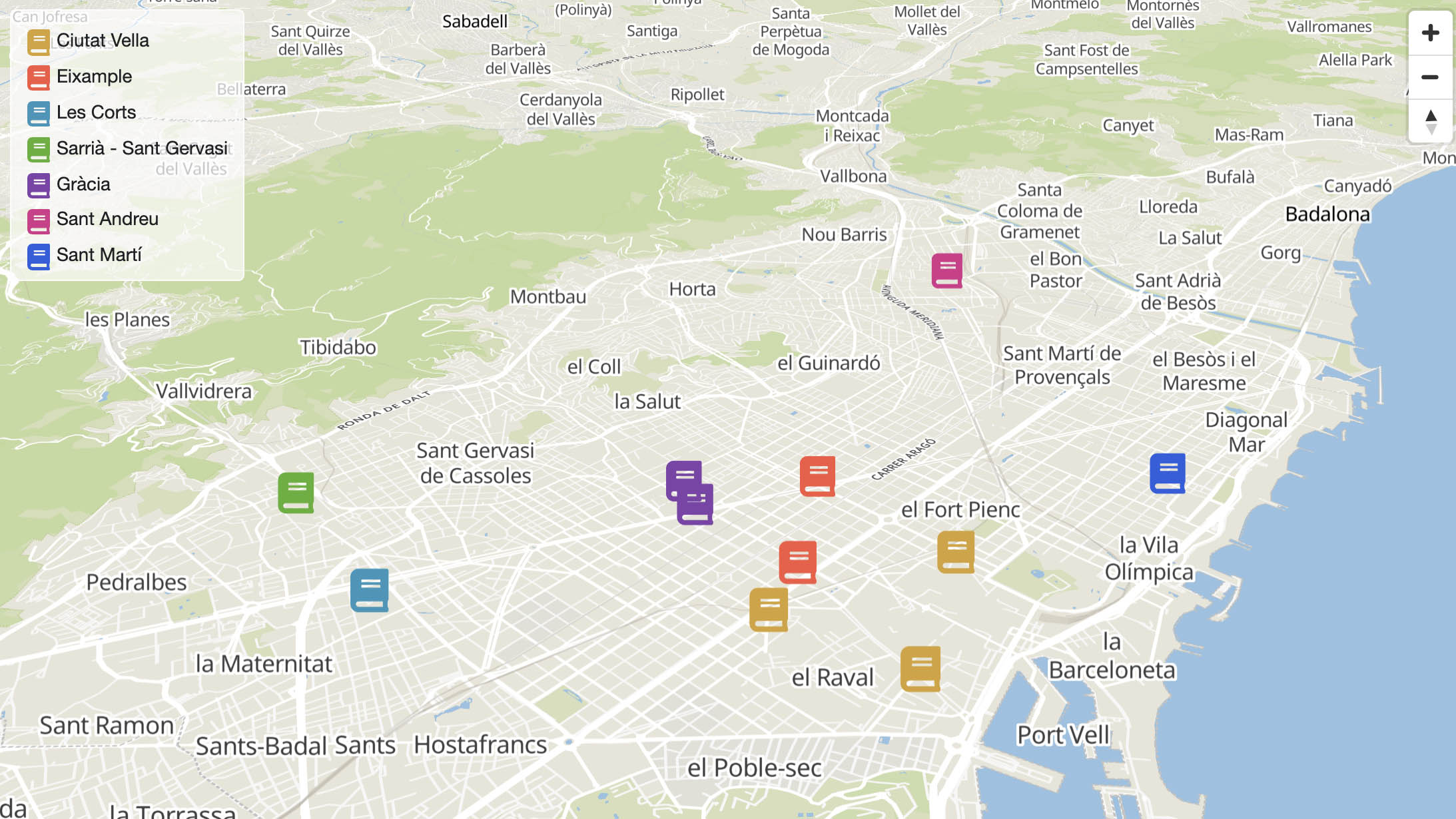
Task: Click the Badalona place label on map
Action: point(1327,214)
